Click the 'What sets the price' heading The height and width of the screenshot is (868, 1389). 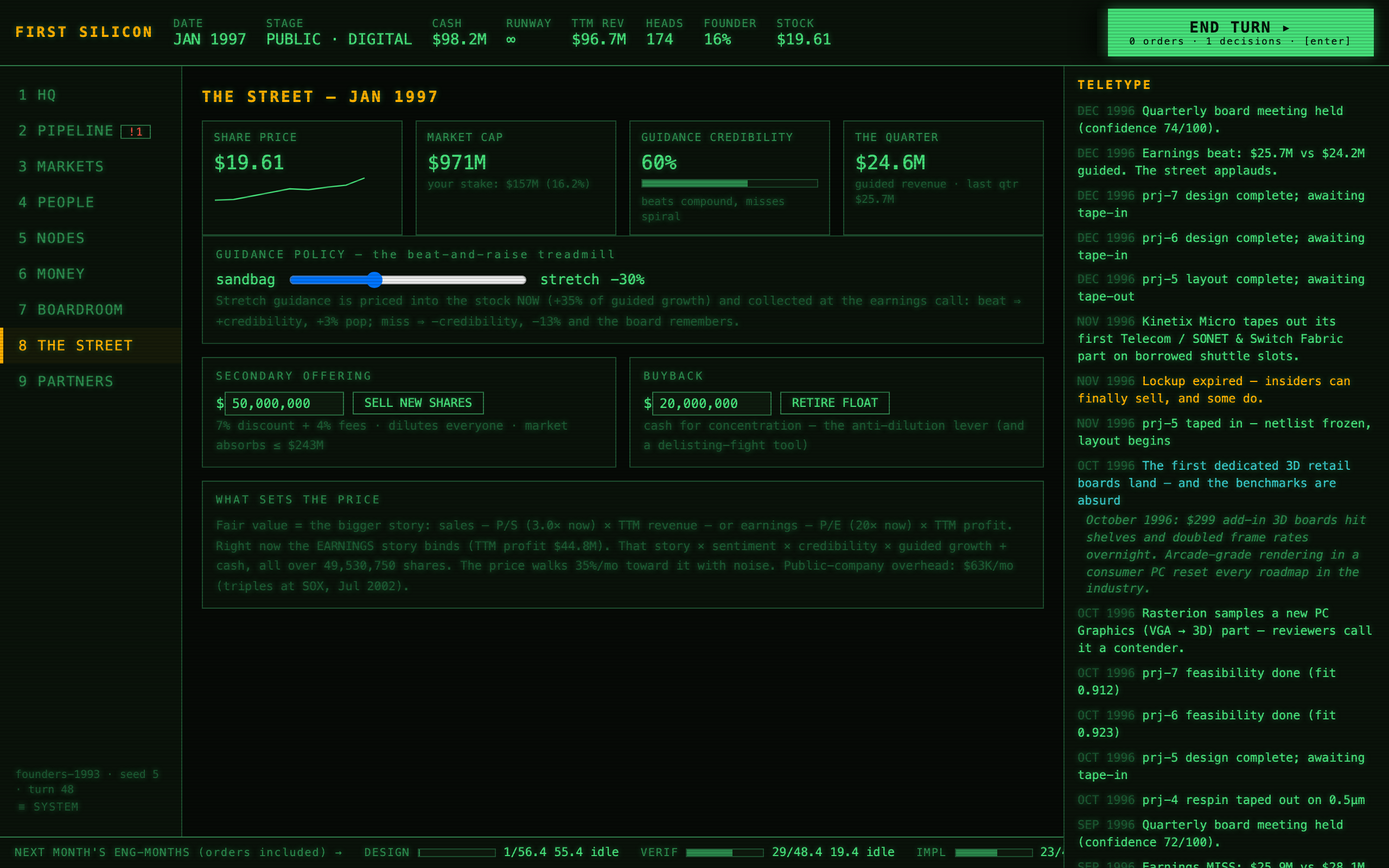[x=298, y=500]
